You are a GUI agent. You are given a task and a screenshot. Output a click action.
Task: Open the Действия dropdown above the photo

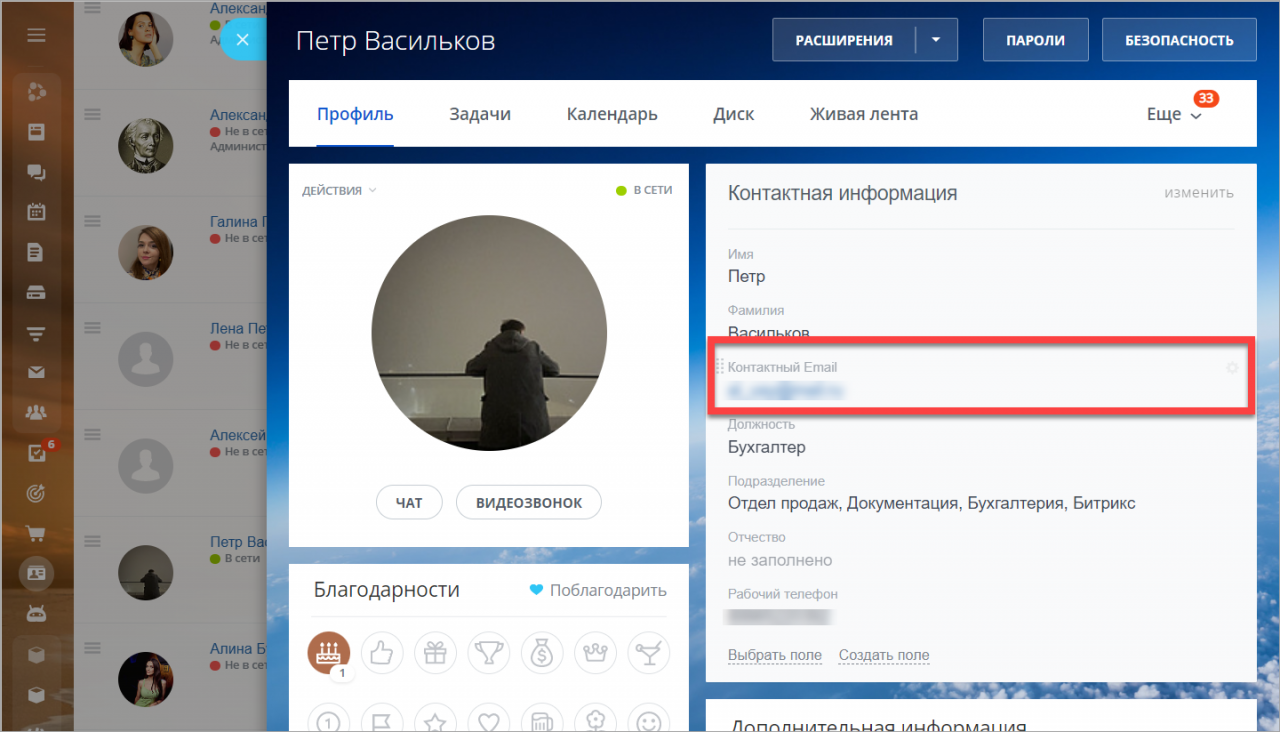click(339, 190)
